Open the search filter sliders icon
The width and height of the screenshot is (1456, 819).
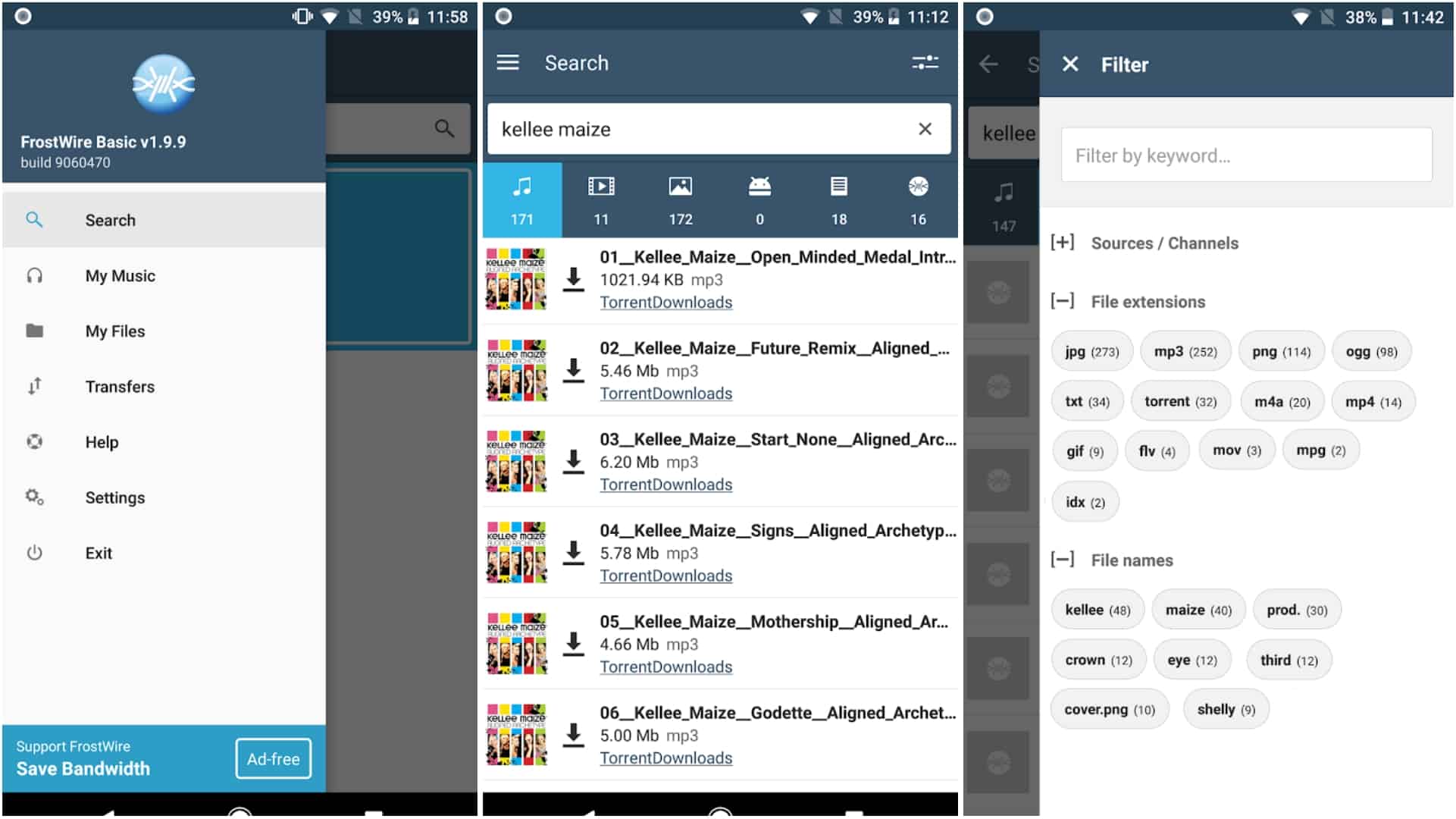925,63
